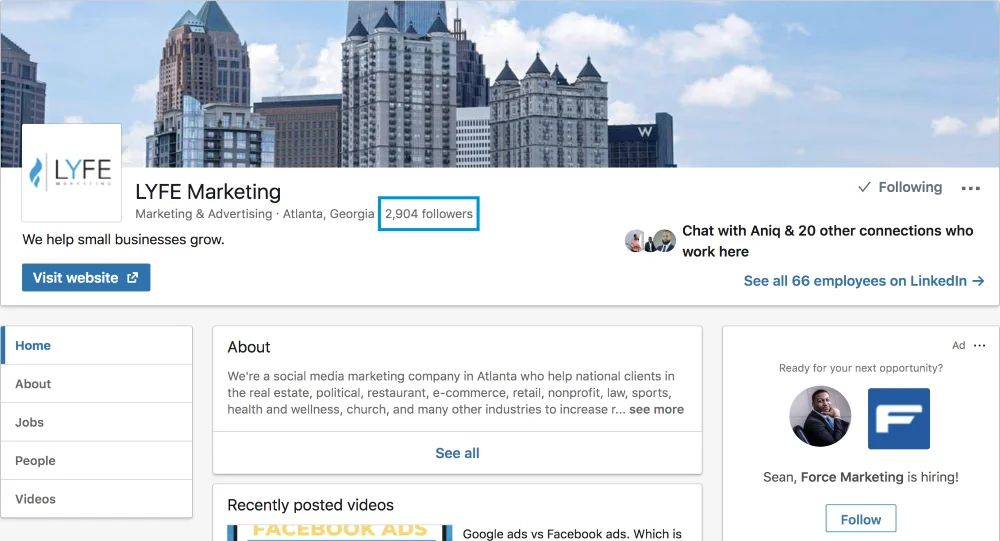Open the People tab in sidebar

pyautogui.click(x=97, y=460)
